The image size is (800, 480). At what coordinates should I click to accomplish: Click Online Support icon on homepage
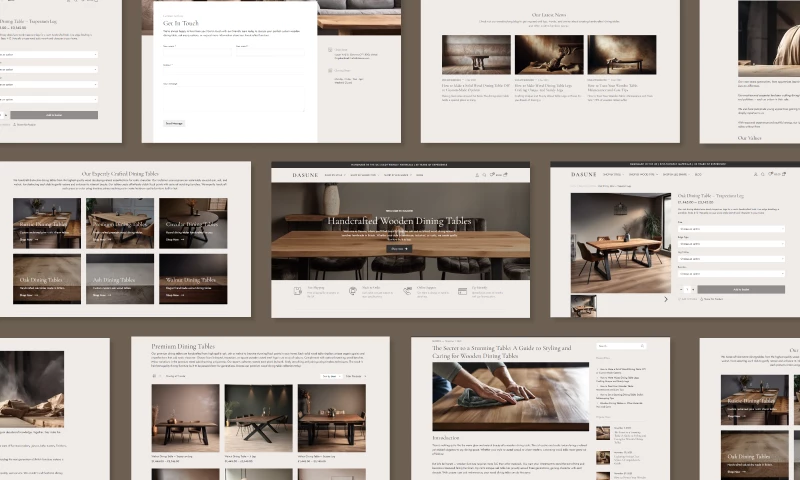(x=407, y=291)
